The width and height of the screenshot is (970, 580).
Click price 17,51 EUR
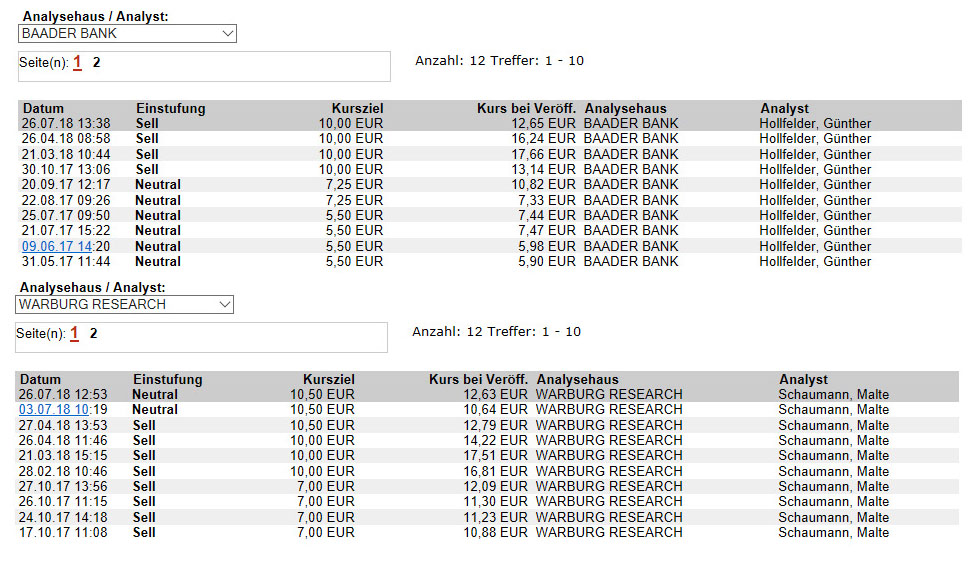(x=496, y=455)
